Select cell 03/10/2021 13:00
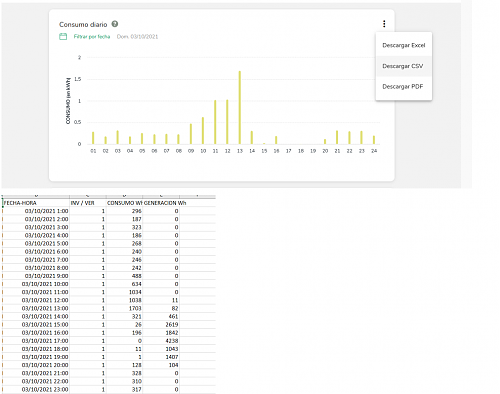The image size is (500, 394). point(36,308)
